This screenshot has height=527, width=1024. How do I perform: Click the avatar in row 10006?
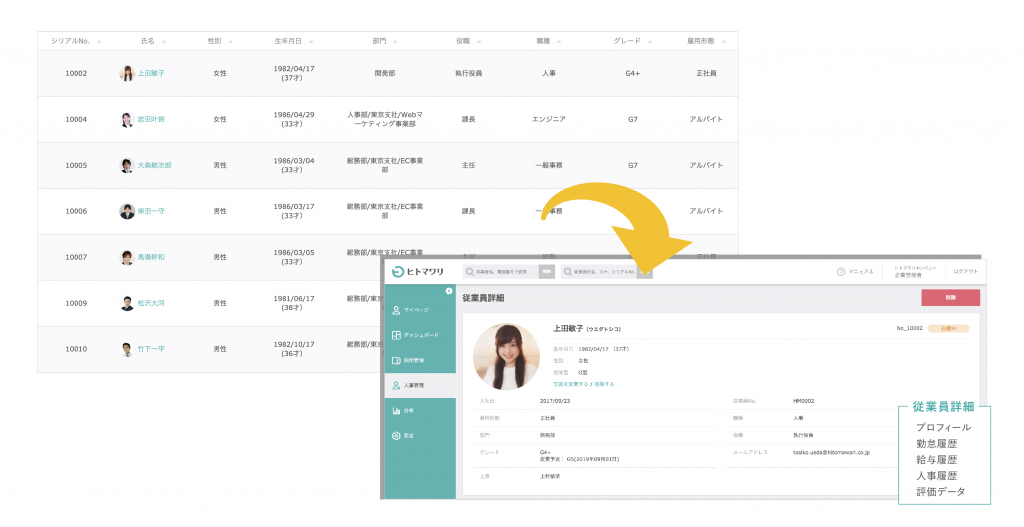click(127, 212)
